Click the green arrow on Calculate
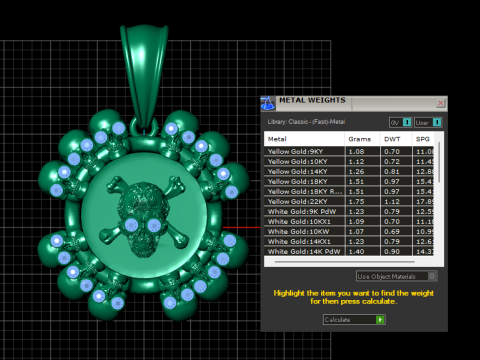480x360 pixels. click(380, 320)
